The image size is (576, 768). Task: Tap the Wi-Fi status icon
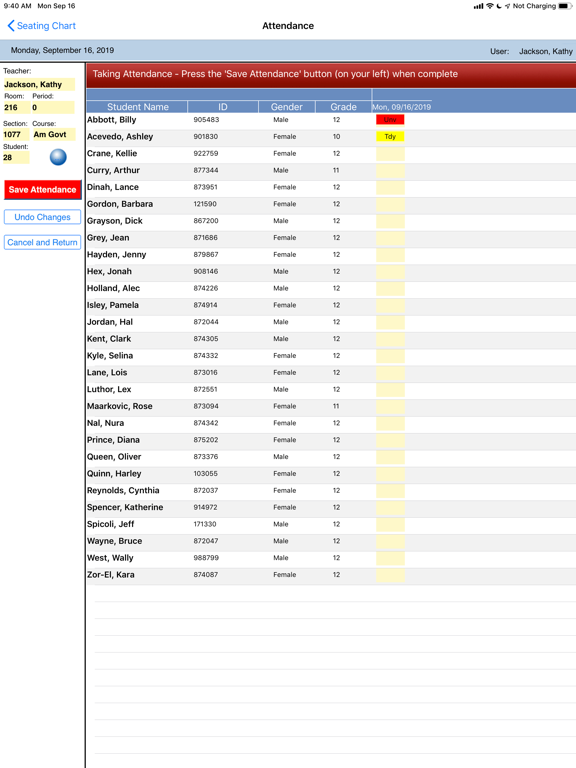click(x=490, y=6)
